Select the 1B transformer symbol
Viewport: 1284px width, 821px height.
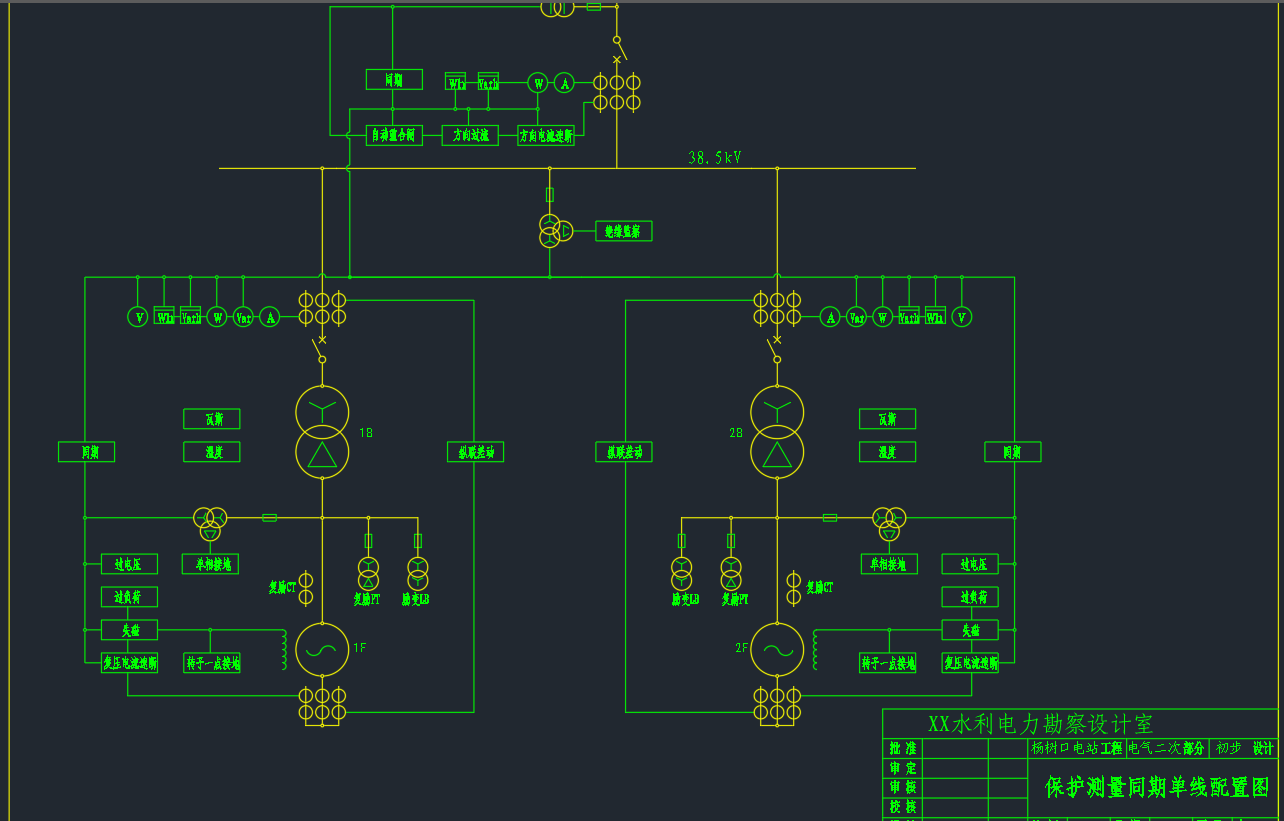pos(322,432)
